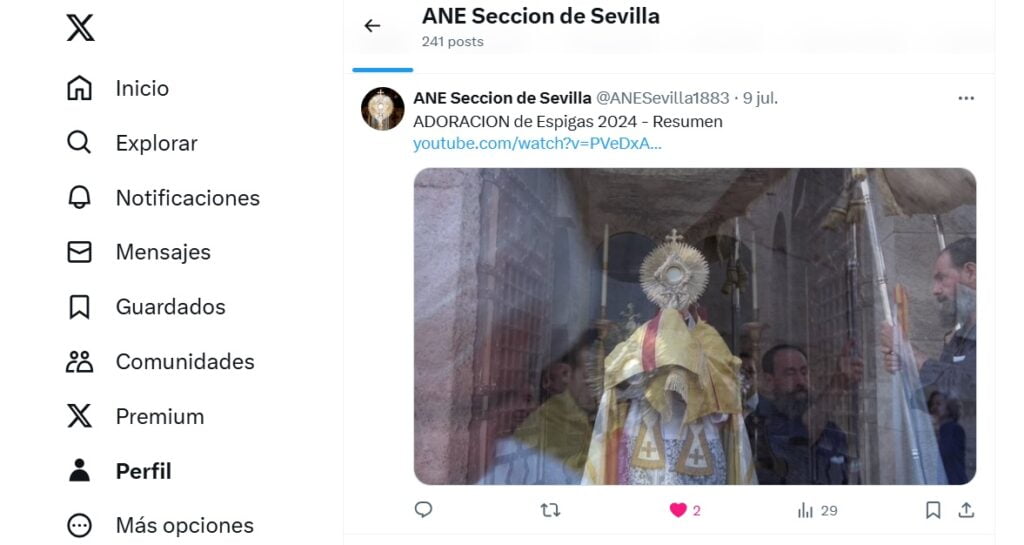Bookmark the post with bookmark icon
Screen dimensions: 1024x545
point(933,510)
